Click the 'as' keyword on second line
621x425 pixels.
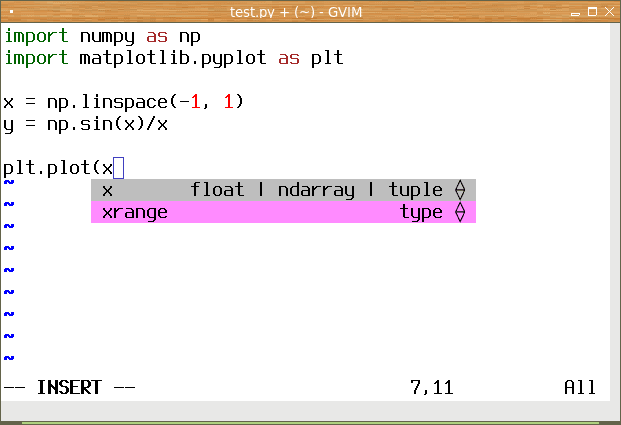point(289,59)
